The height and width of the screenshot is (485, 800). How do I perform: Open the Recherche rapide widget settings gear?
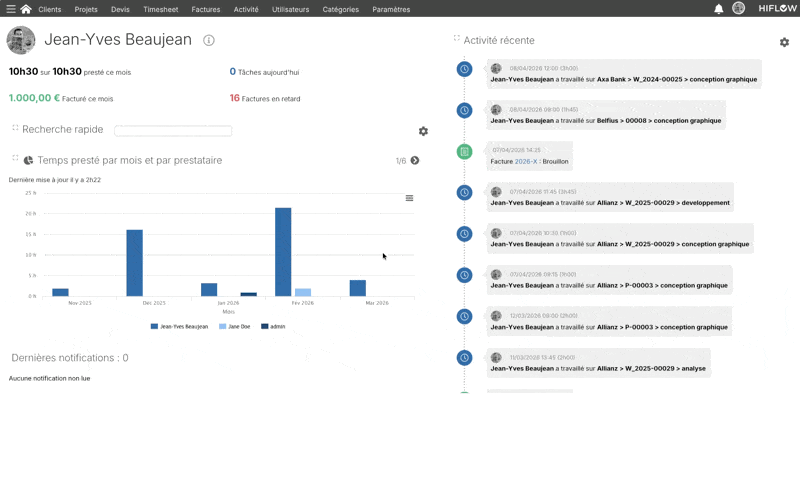[x=423, y=131]
